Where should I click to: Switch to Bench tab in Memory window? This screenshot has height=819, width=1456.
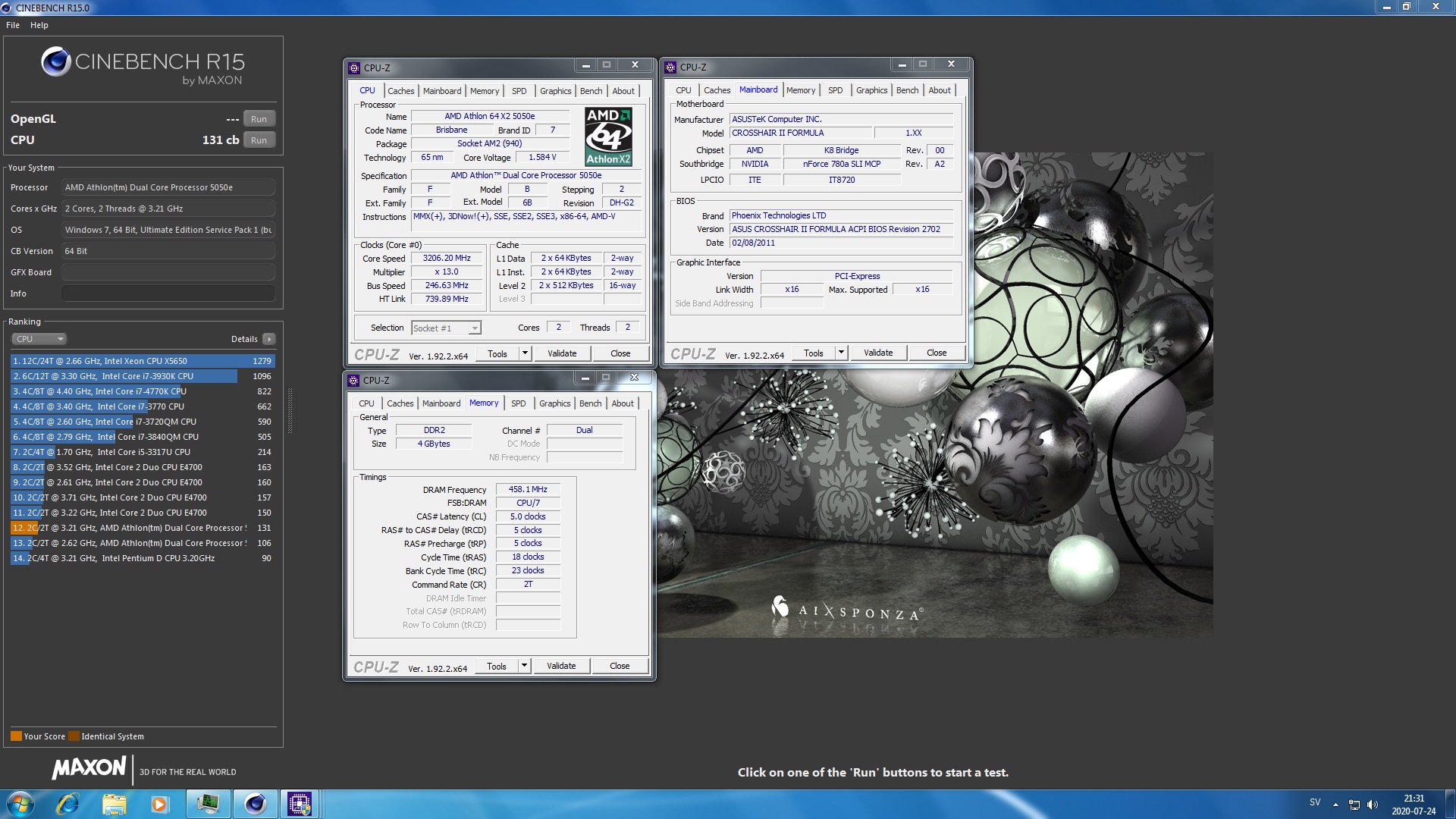[591, 403]
